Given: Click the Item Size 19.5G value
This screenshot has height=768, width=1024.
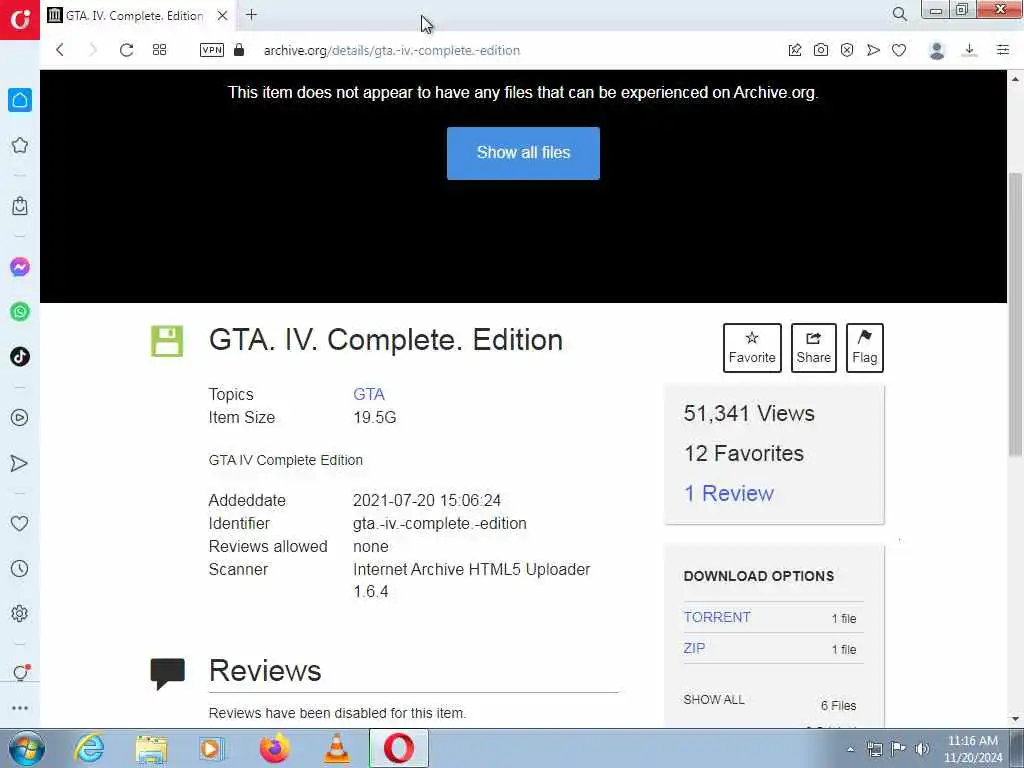Looking at the screenshot, I should click(374, 417).
